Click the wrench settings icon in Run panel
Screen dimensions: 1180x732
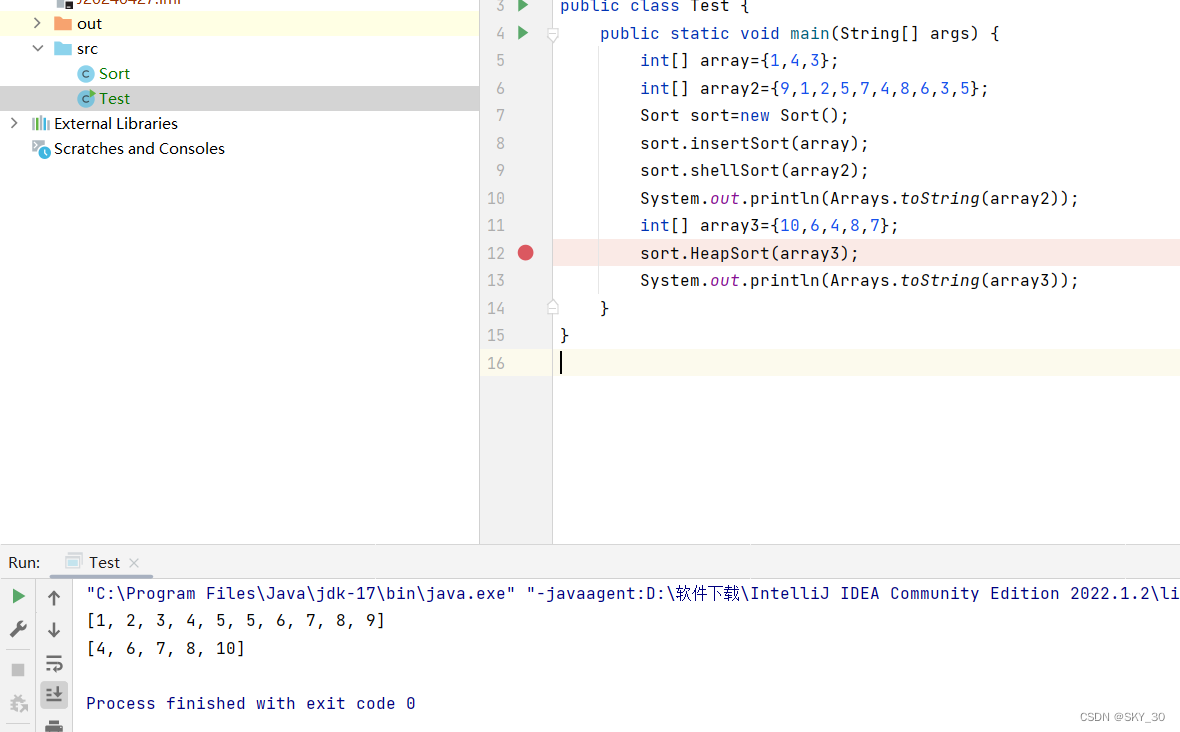point(18,628)
